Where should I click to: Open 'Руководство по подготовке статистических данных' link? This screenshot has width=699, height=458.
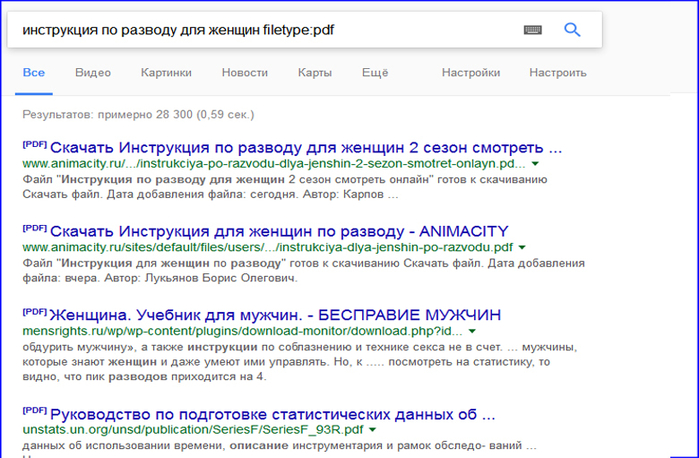271,413
